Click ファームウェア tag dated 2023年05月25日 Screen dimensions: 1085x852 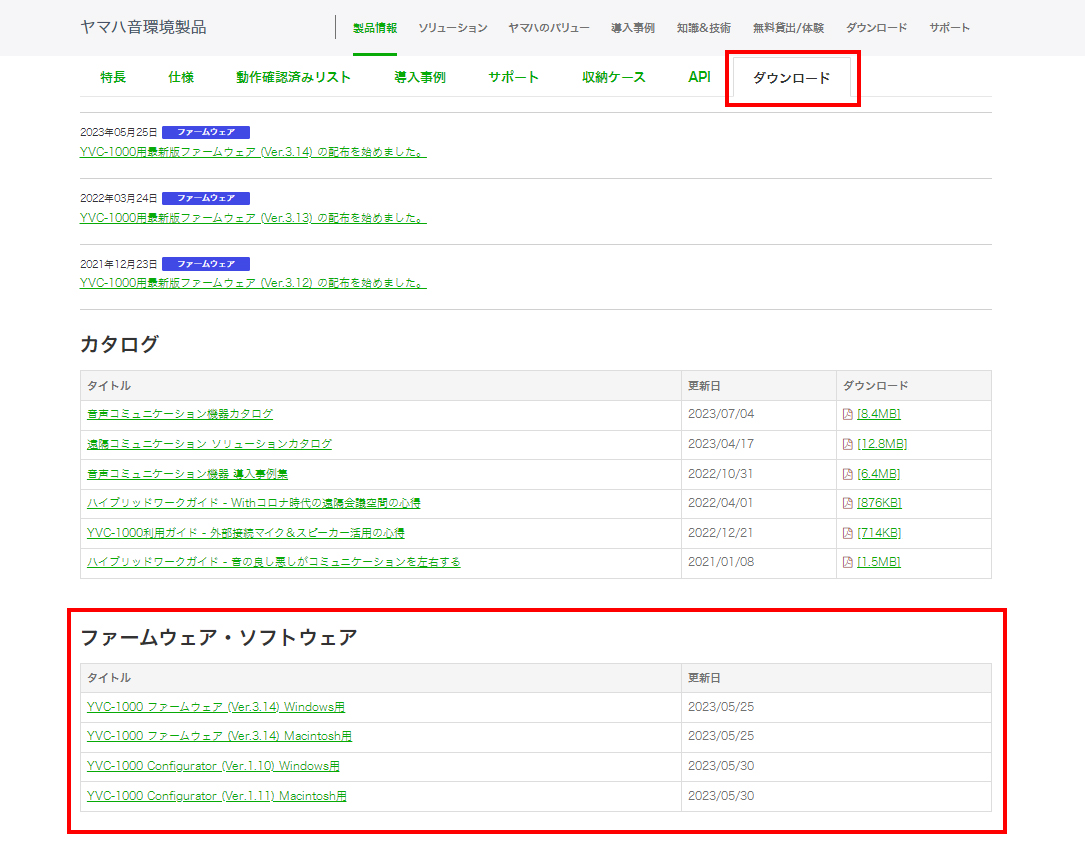(206, 132)
